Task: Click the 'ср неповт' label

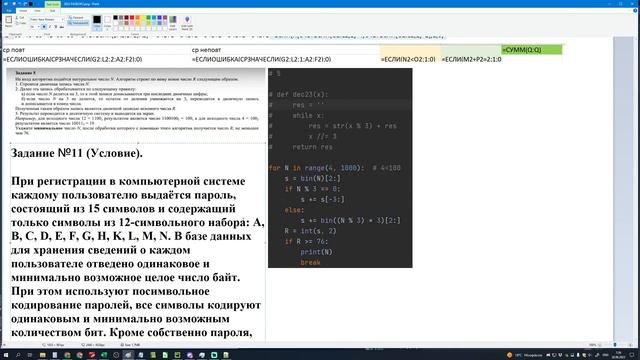Action: (206, 50)
